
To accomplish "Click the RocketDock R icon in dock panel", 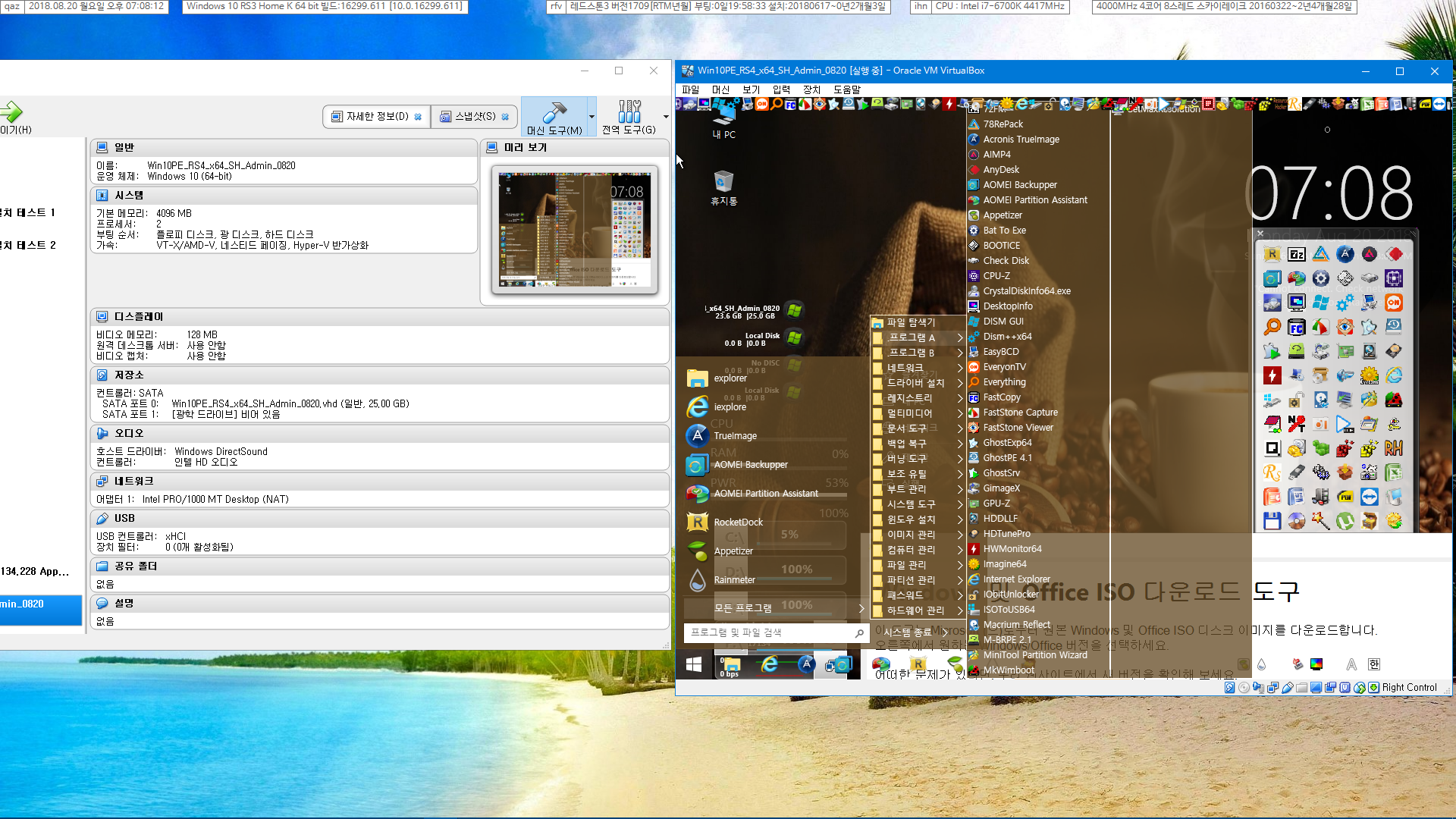I will coord(1272,255).
